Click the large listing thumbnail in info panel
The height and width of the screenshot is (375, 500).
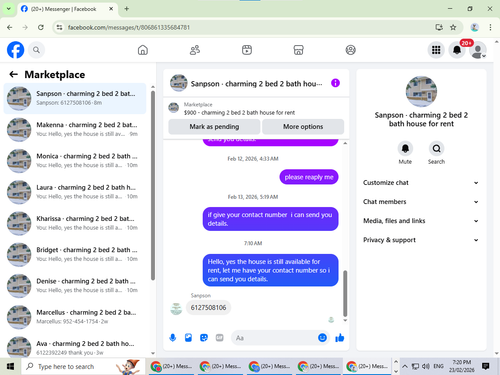coord(421,91)
